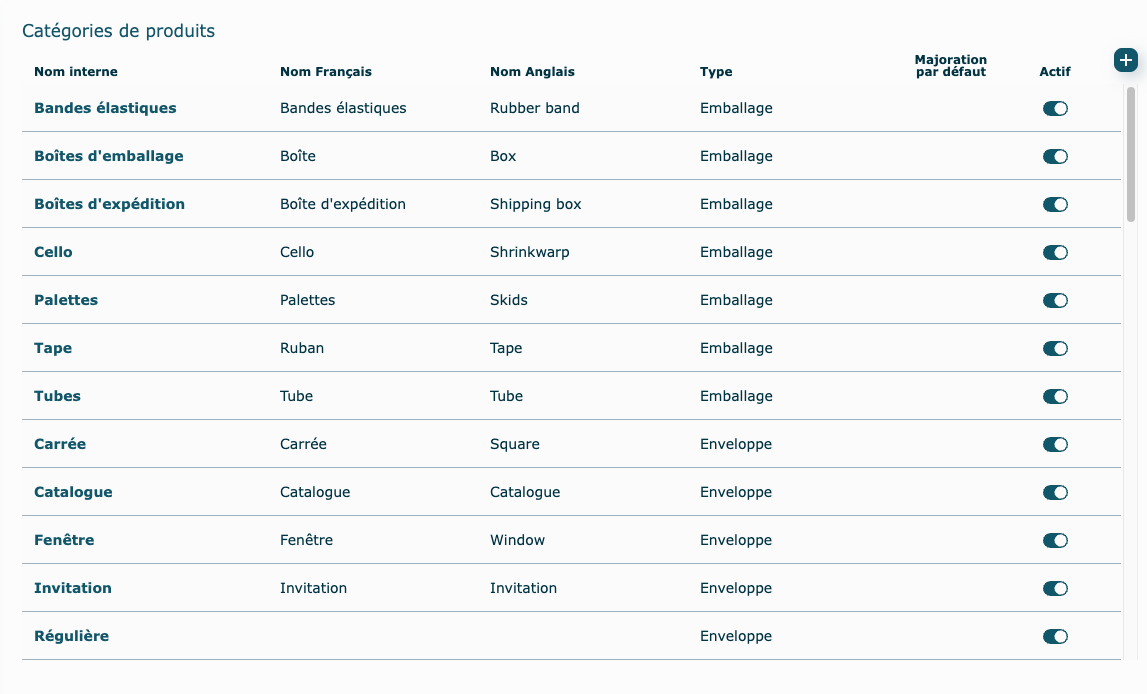Click the Nom Anglais column header
1147x694 pixels.
[x=532, y=72]
